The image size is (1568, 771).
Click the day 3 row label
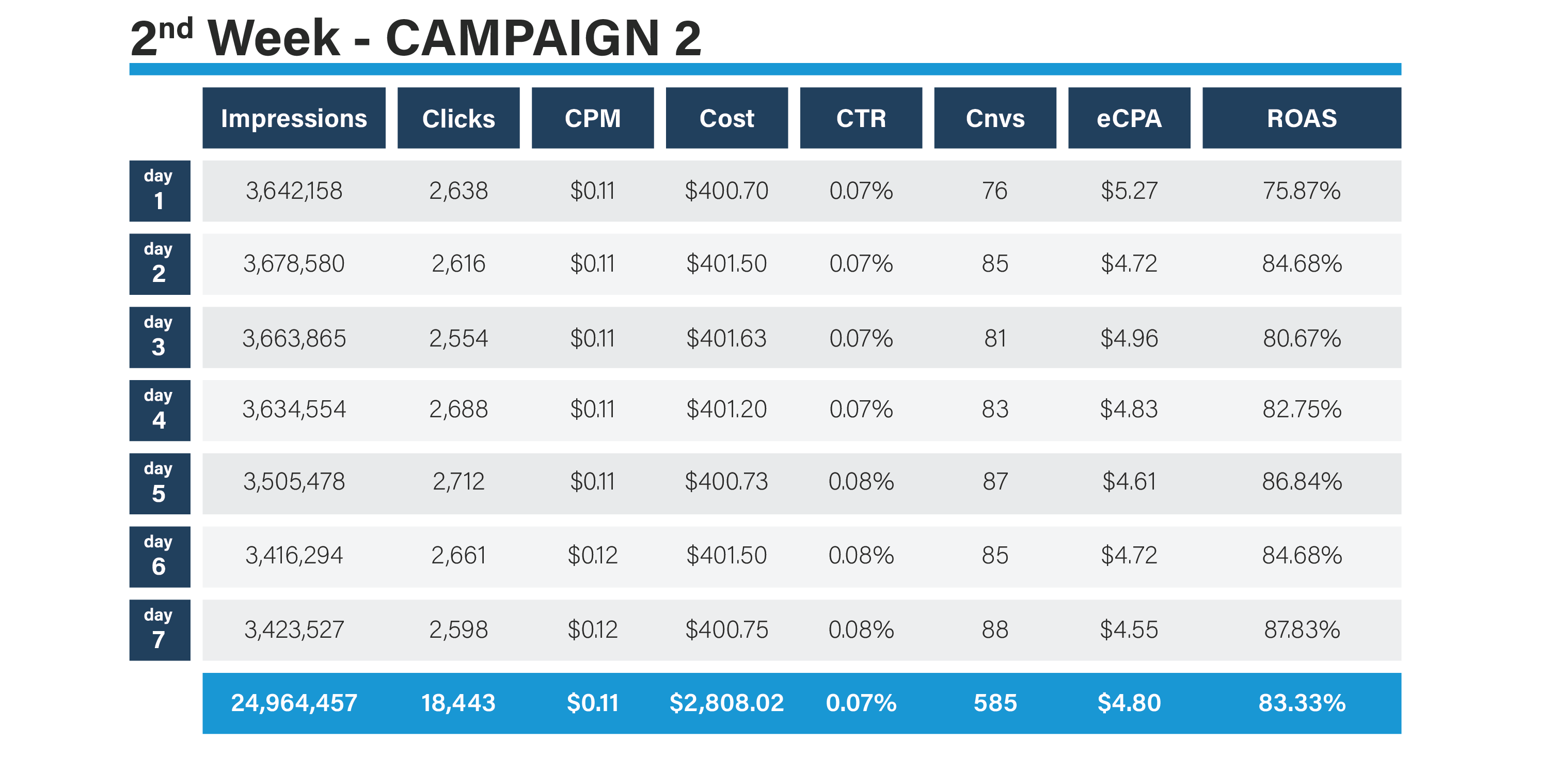160,337
